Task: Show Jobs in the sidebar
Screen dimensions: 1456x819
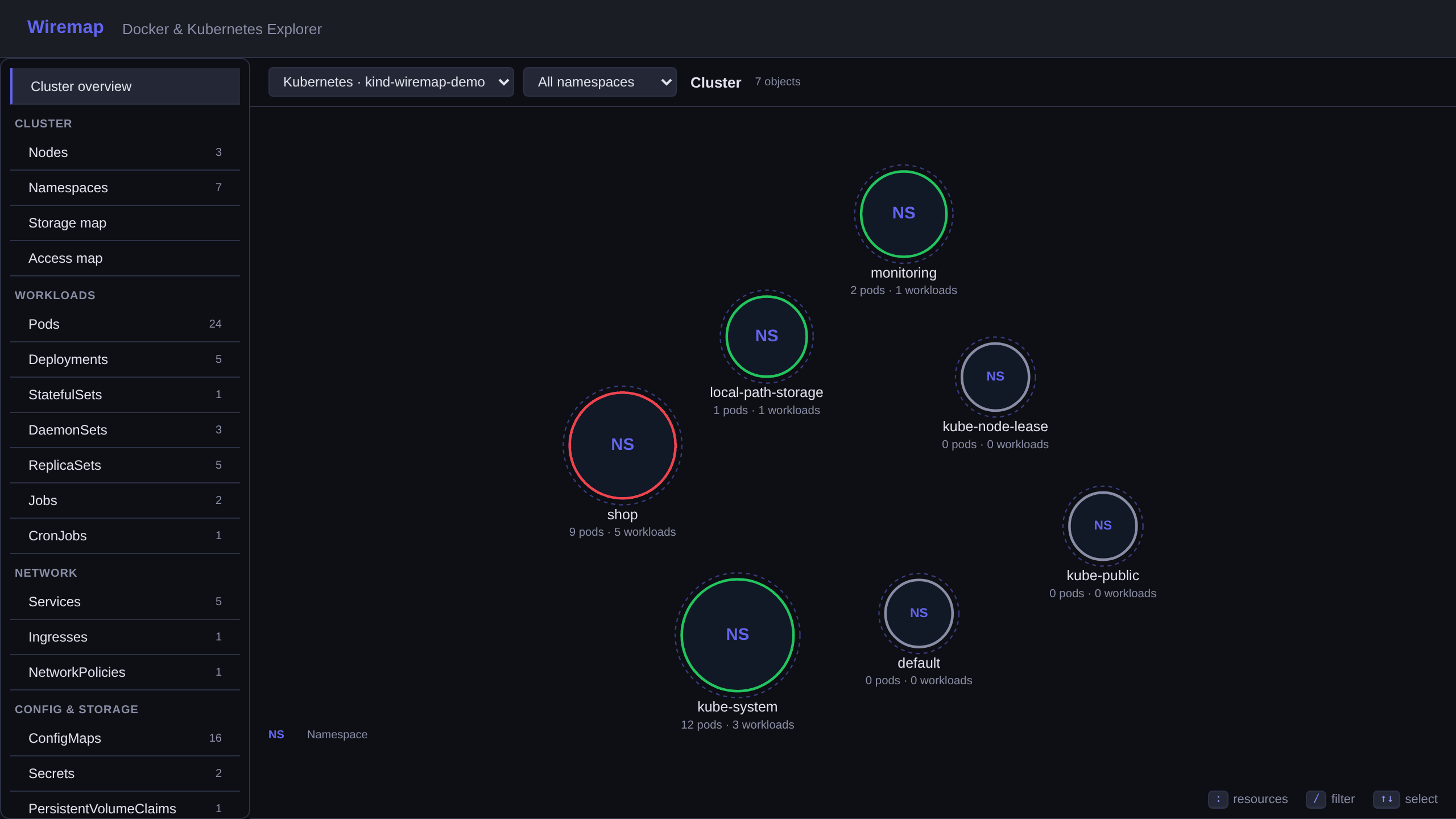Action: pos(125,500)
